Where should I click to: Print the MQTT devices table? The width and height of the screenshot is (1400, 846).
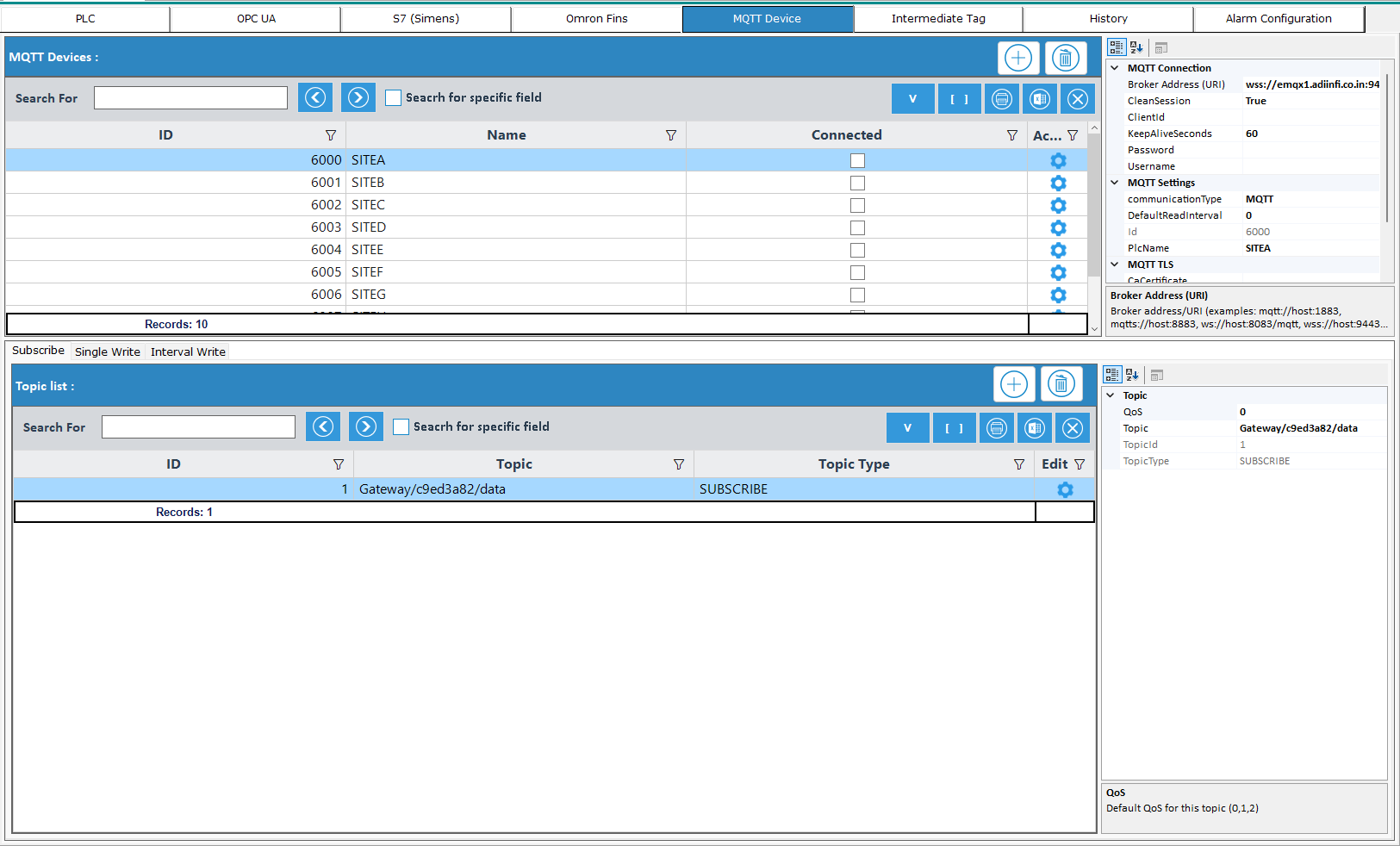pyautogui.click(x=1001, y=99)
